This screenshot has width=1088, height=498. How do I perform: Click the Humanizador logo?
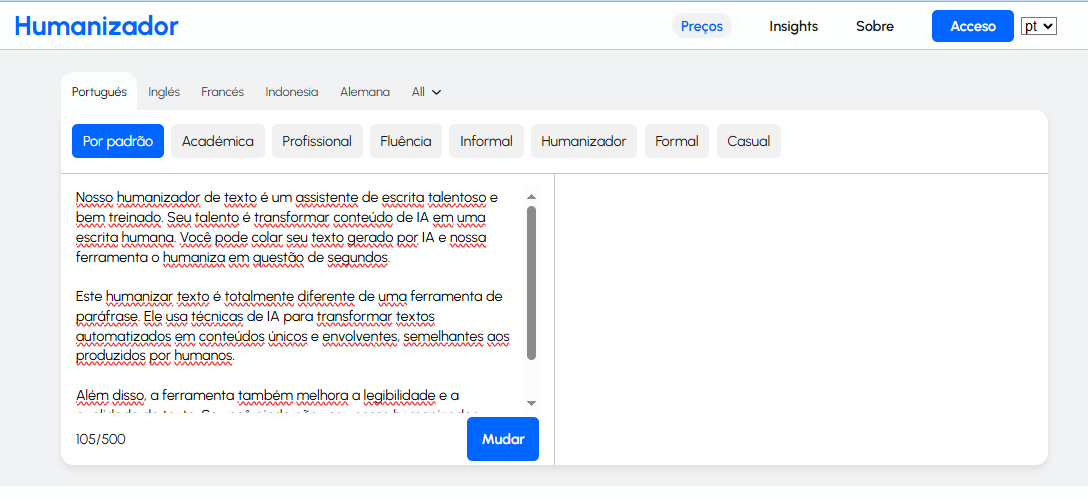[97, 26]
